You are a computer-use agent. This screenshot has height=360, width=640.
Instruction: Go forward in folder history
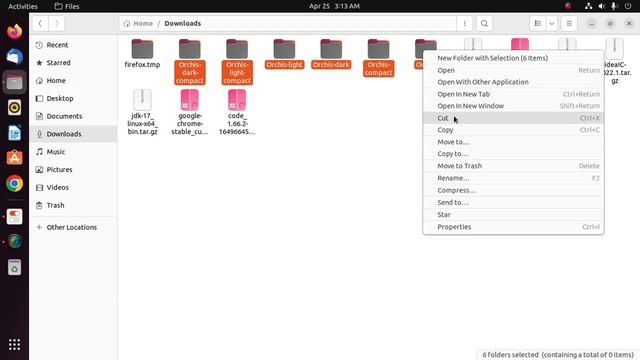coord(56,23)
